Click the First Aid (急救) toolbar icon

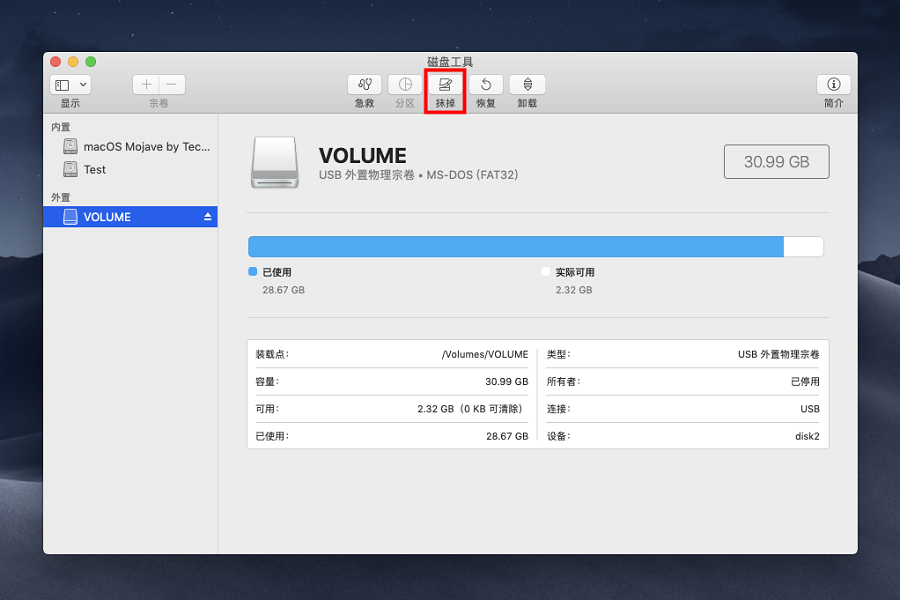coord(365,85)
